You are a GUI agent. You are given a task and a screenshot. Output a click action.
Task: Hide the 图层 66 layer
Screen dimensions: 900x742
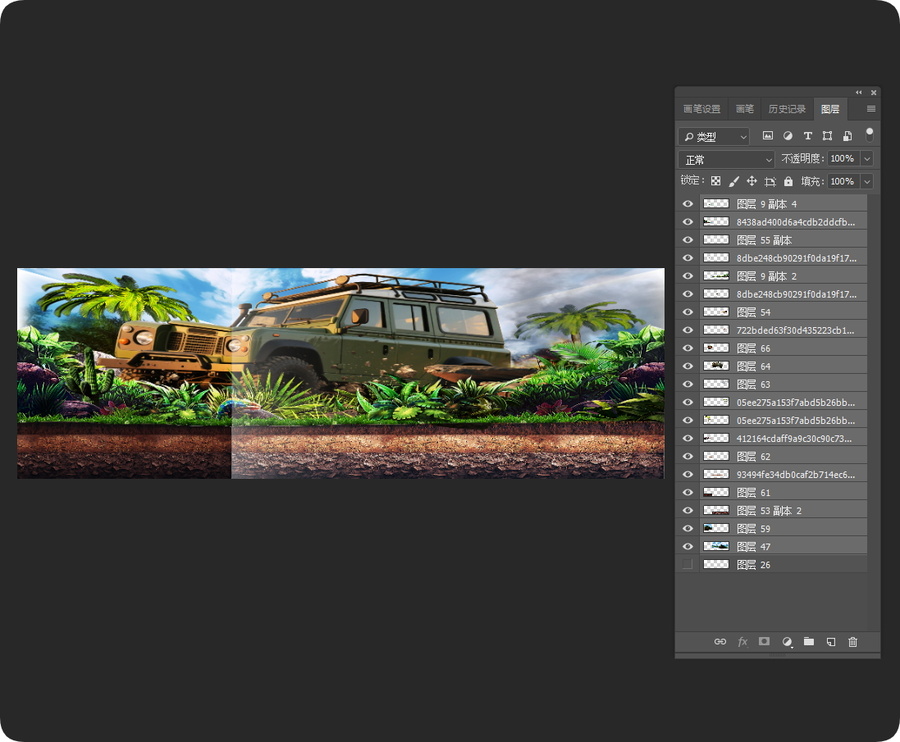pyautogui.click(x=688, y=348)
